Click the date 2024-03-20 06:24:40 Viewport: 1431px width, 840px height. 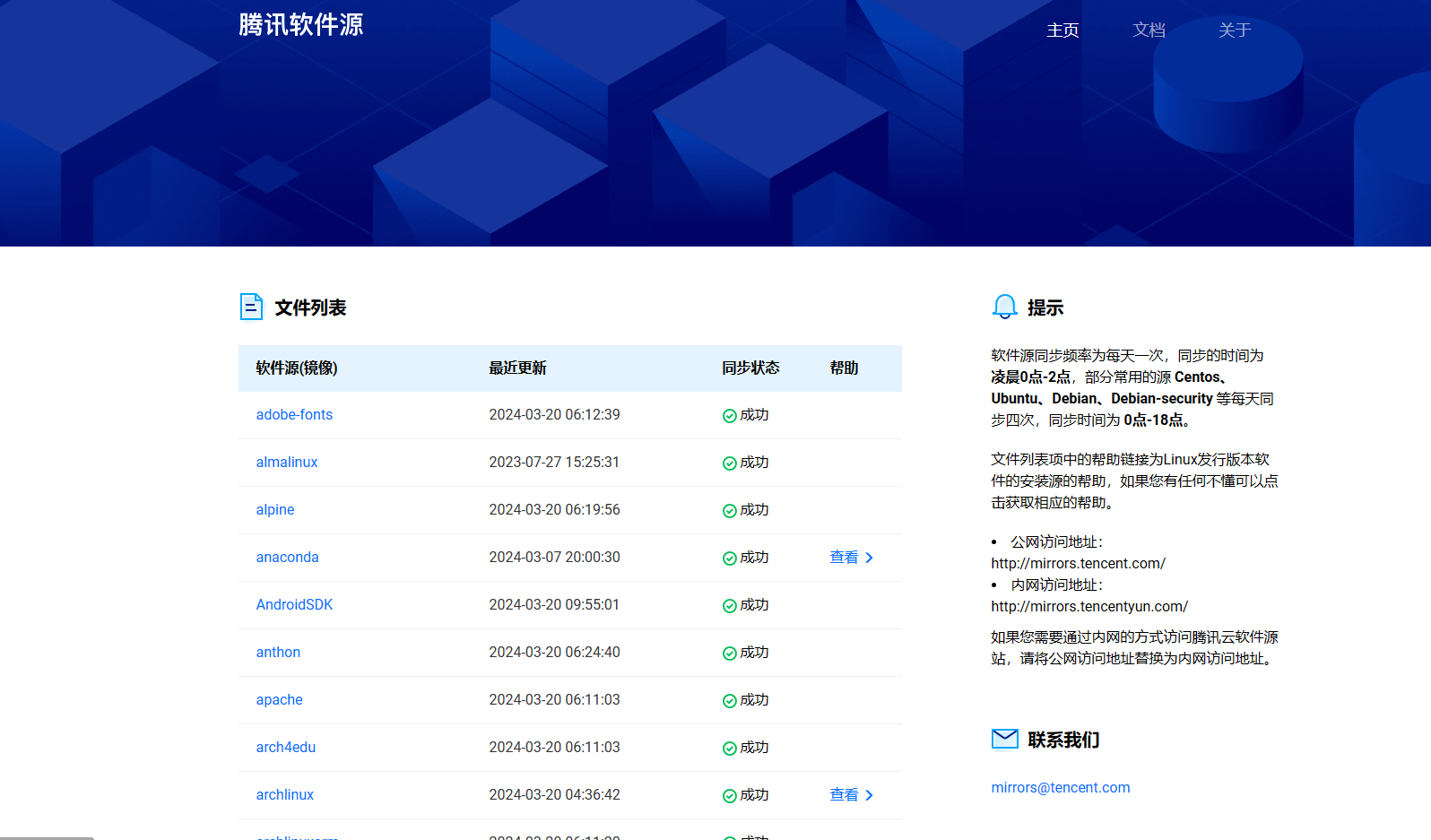click(554, 652)
